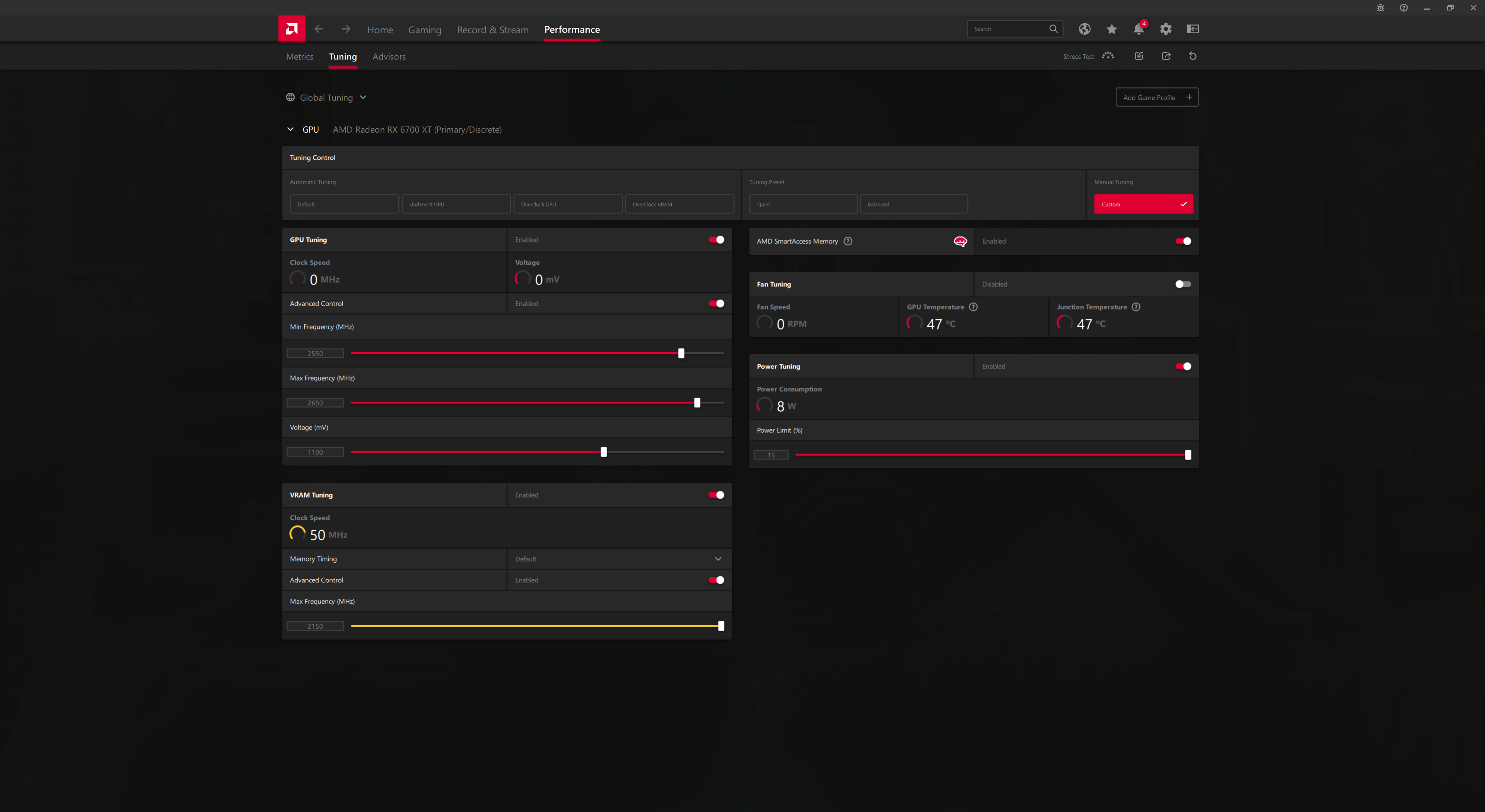Toggle the sidebar panel icon

1193,29
